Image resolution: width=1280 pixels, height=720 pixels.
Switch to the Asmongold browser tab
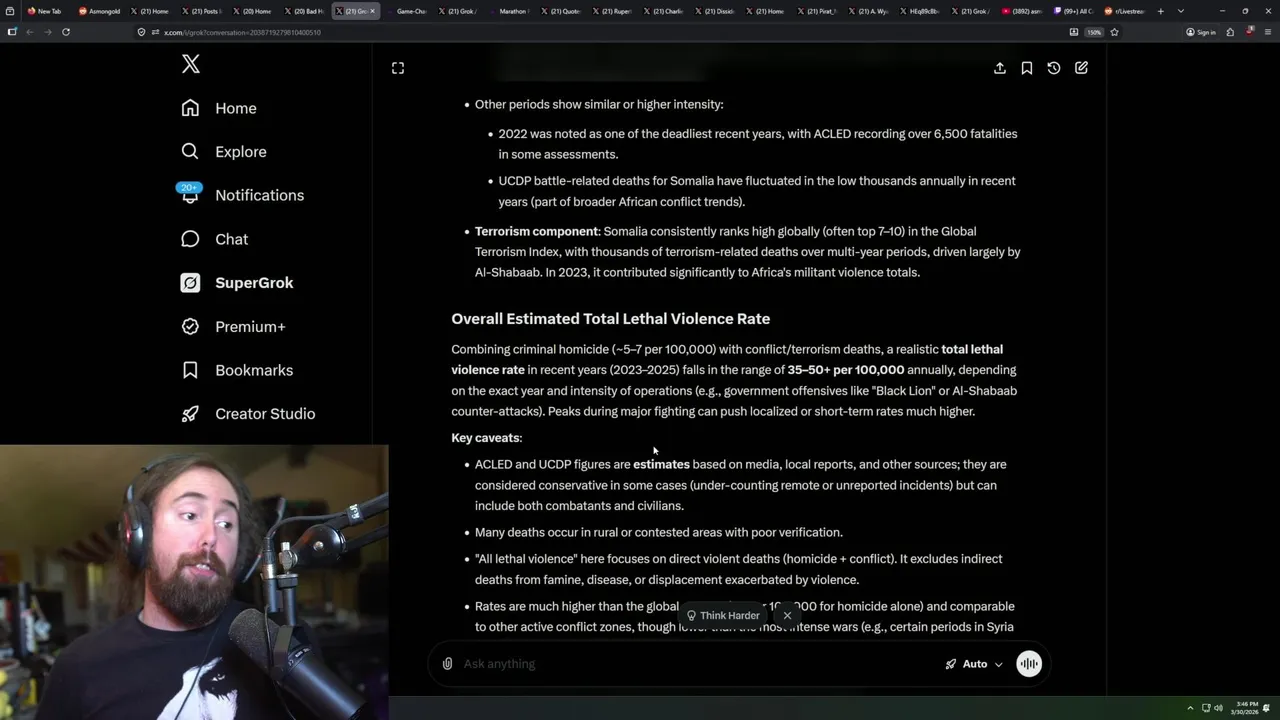(x=99, y=11)
